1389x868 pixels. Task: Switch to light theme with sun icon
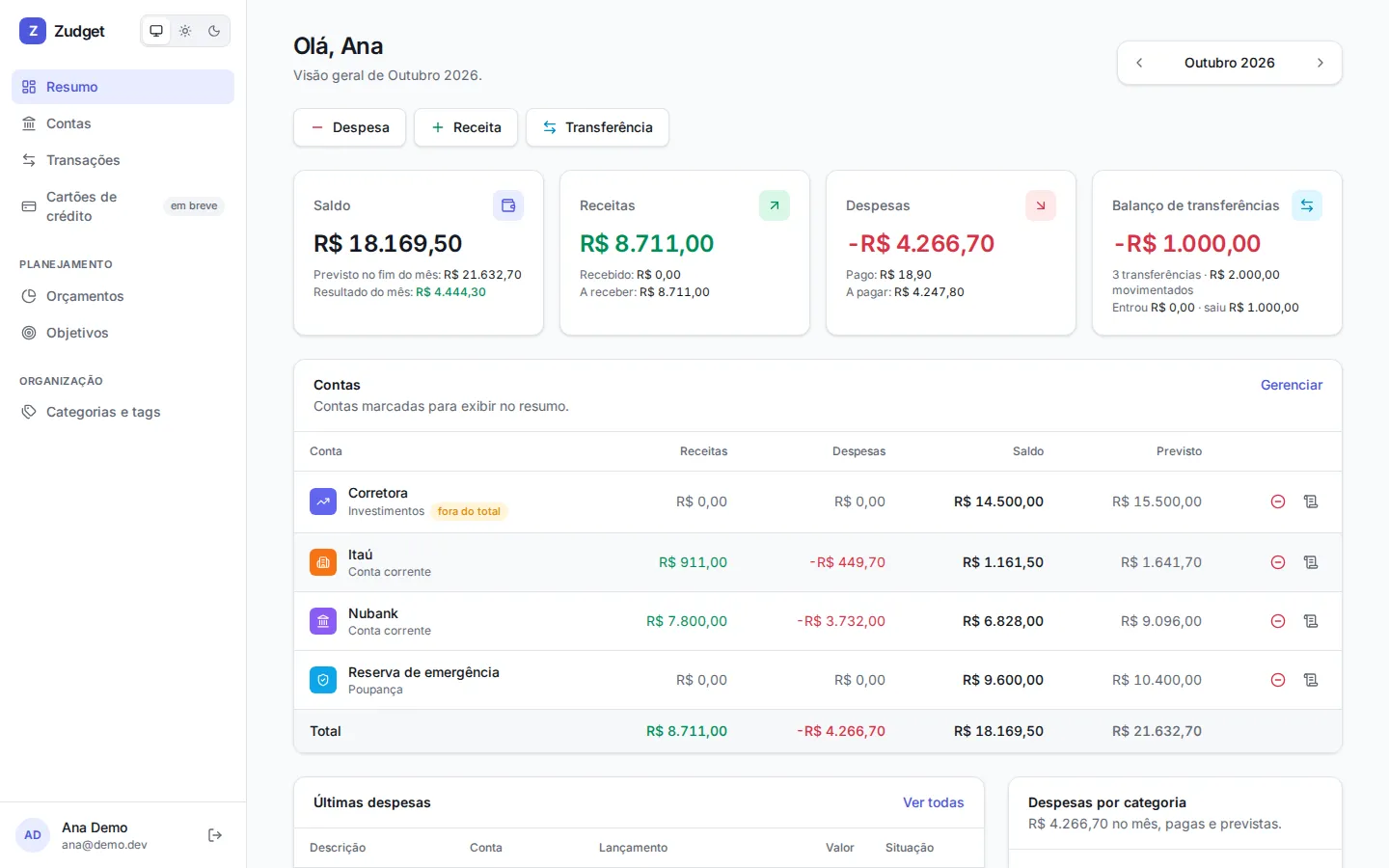pos(185,31)
